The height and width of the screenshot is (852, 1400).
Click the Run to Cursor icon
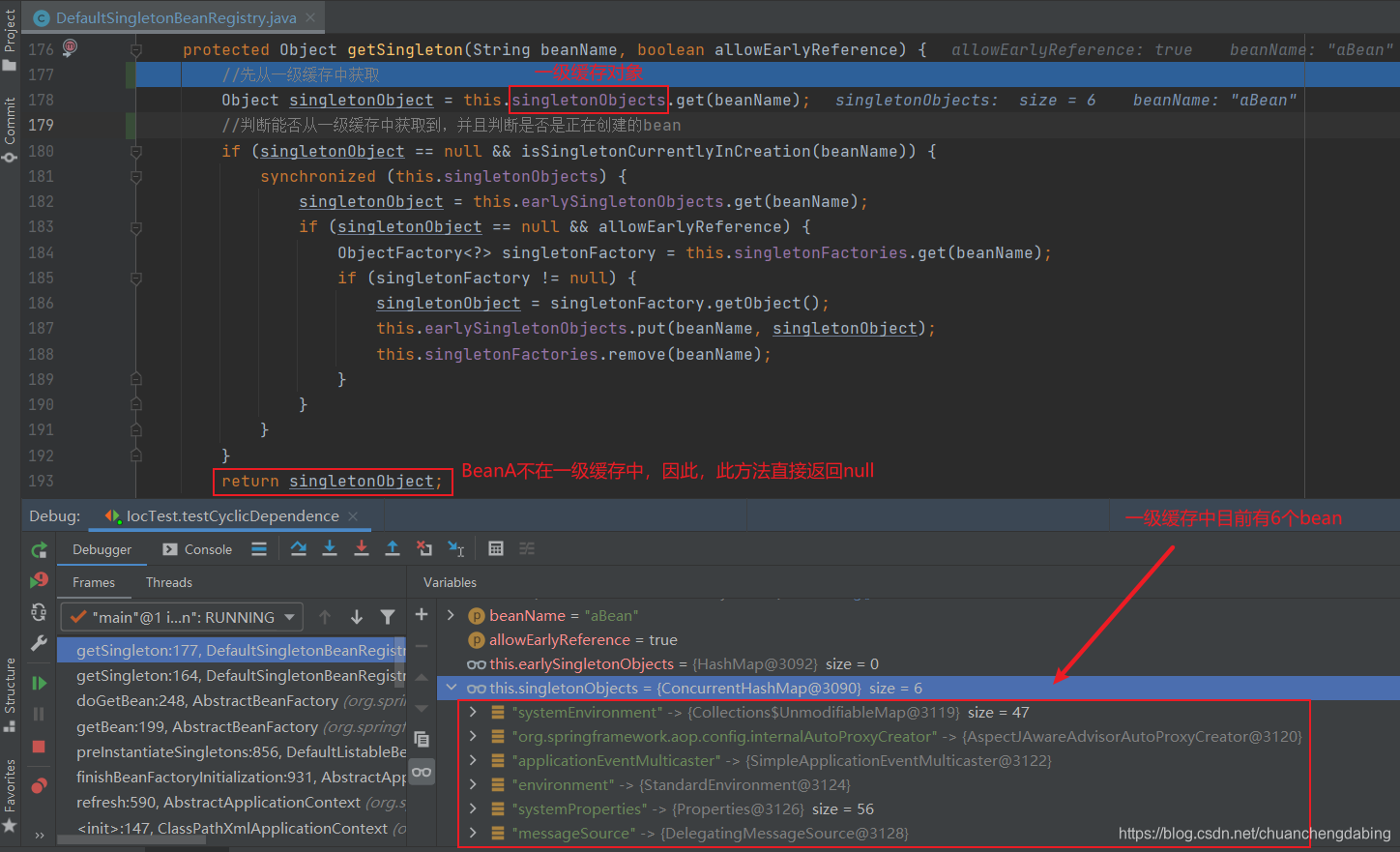pyautogui.click(x=456, y=549)
